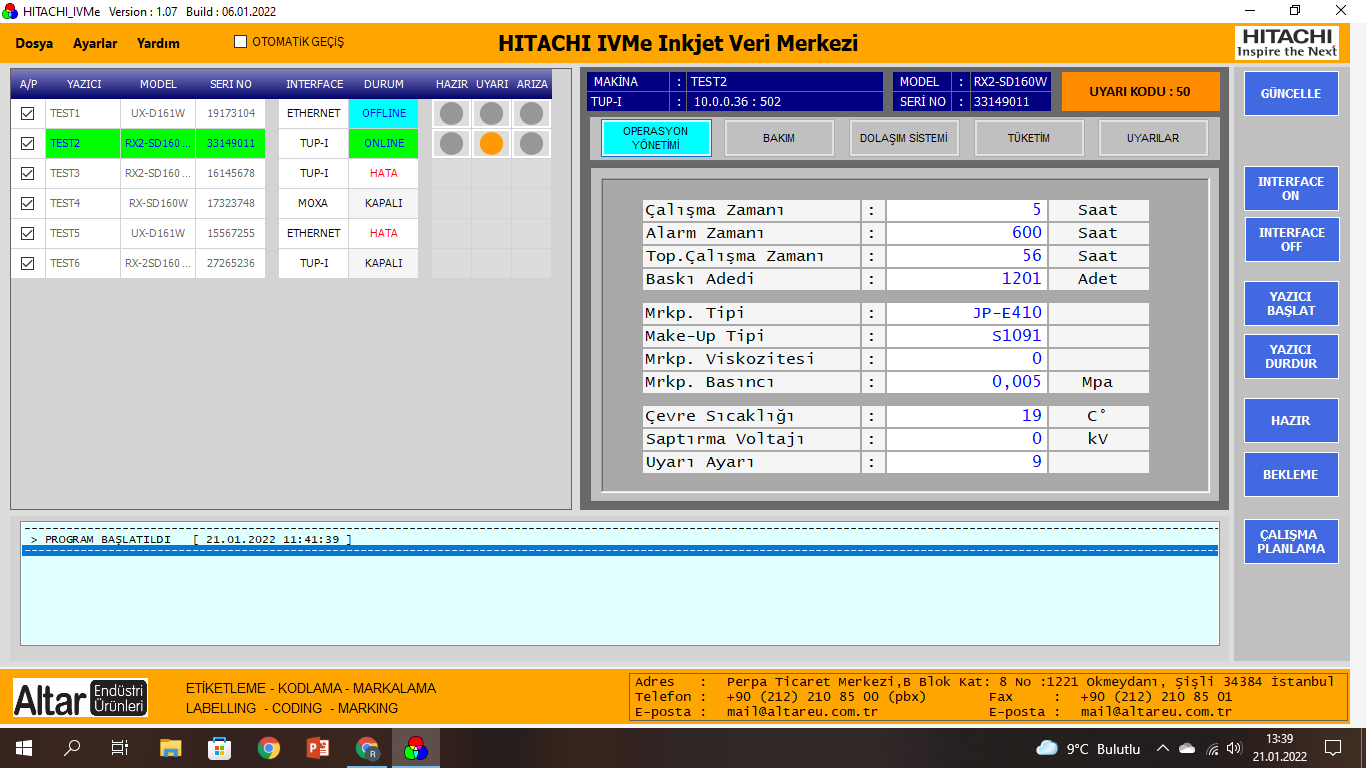Click the ONLINE status cell
This screenshot has height=768, width=1366.
(x=384, y=143)
